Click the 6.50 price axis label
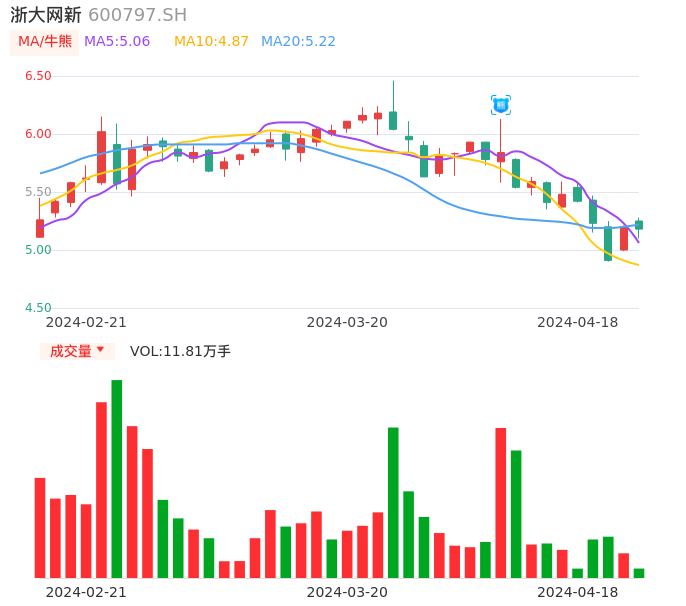Screen dimensions: 686x606 (x=38, y=76)
